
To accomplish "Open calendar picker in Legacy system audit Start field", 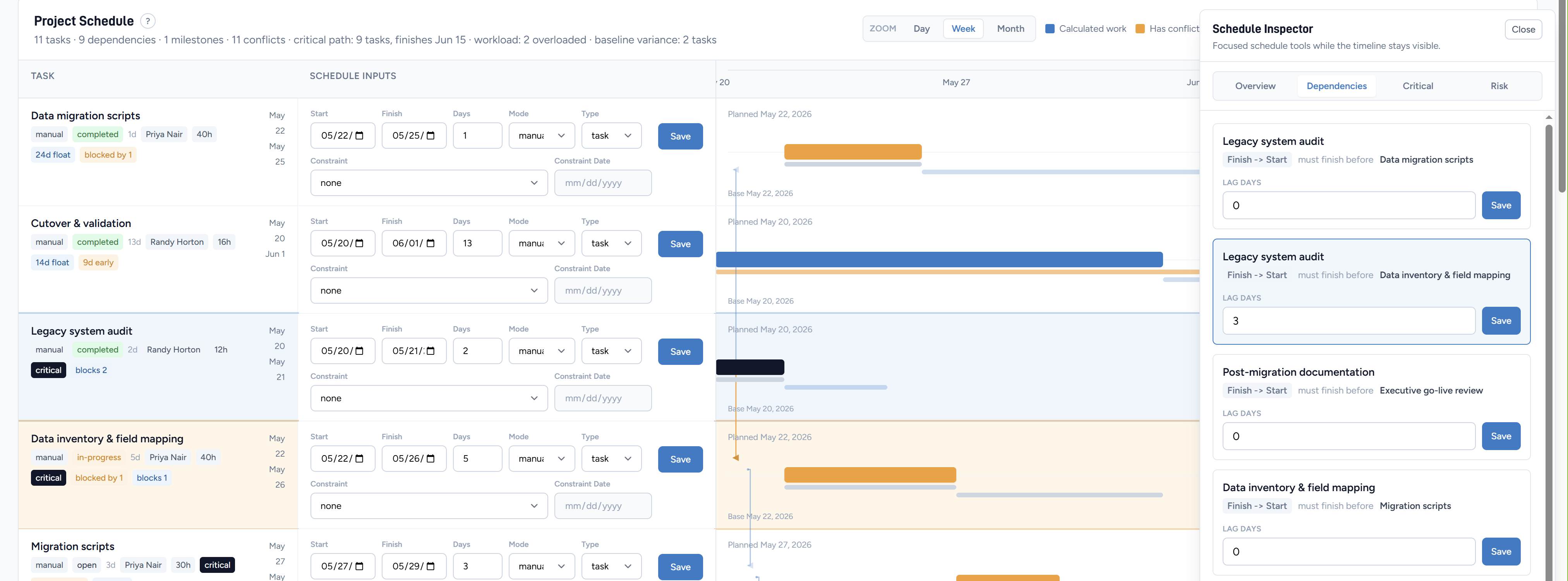I will 359,351.
